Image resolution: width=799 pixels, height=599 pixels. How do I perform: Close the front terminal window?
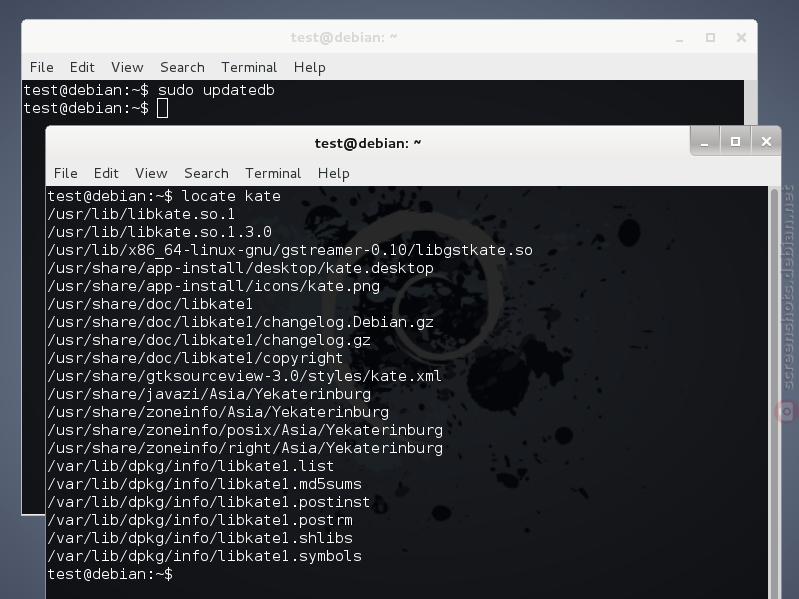(766, 142)
